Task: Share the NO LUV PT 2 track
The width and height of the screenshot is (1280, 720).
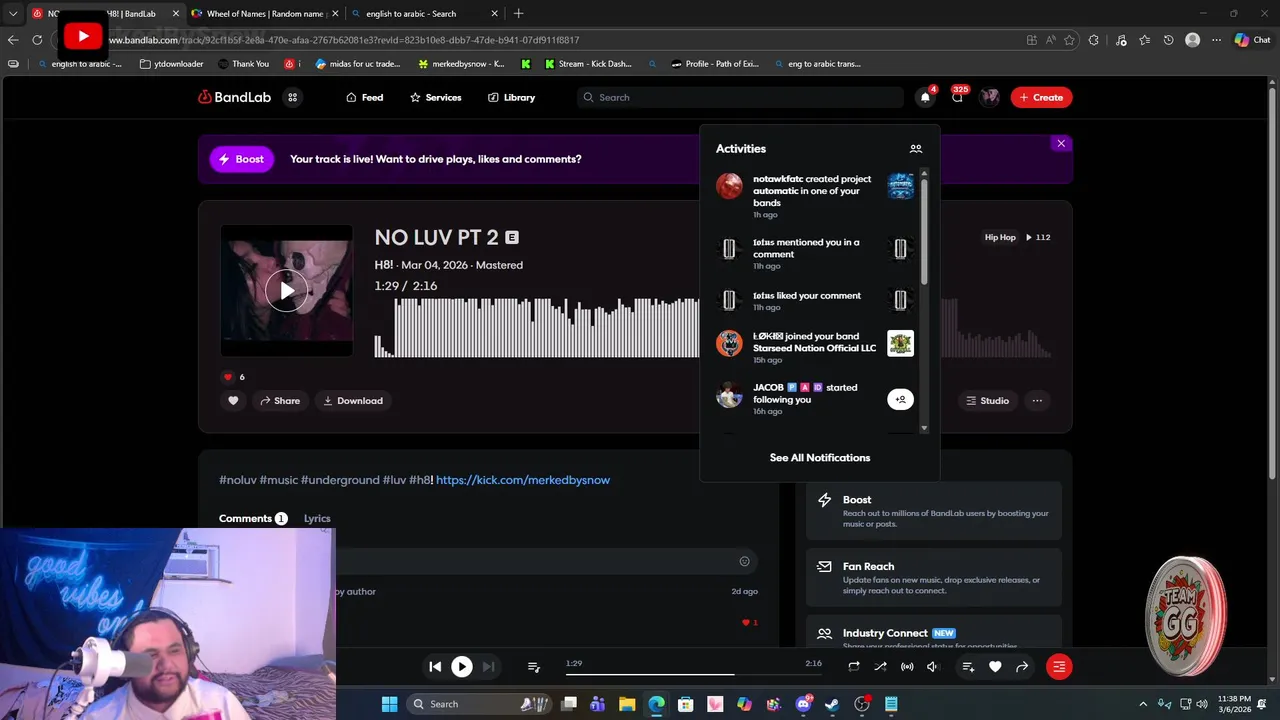Action: point(280,400)
